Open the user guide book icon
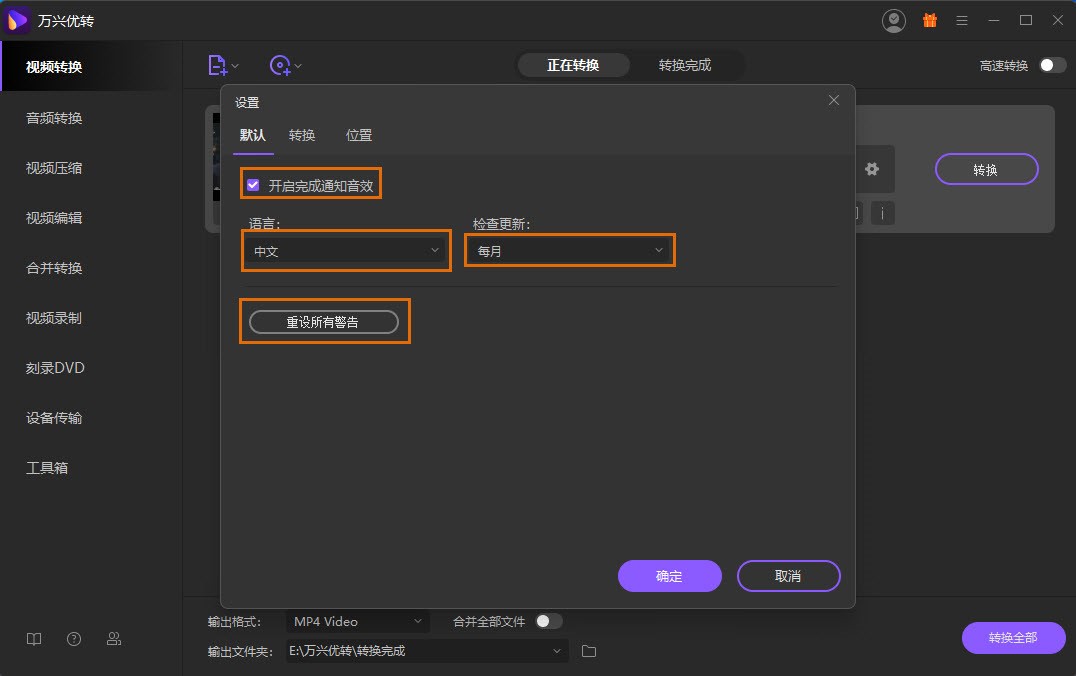This screenshot has width=1076, height=676. tap(33, 638)
